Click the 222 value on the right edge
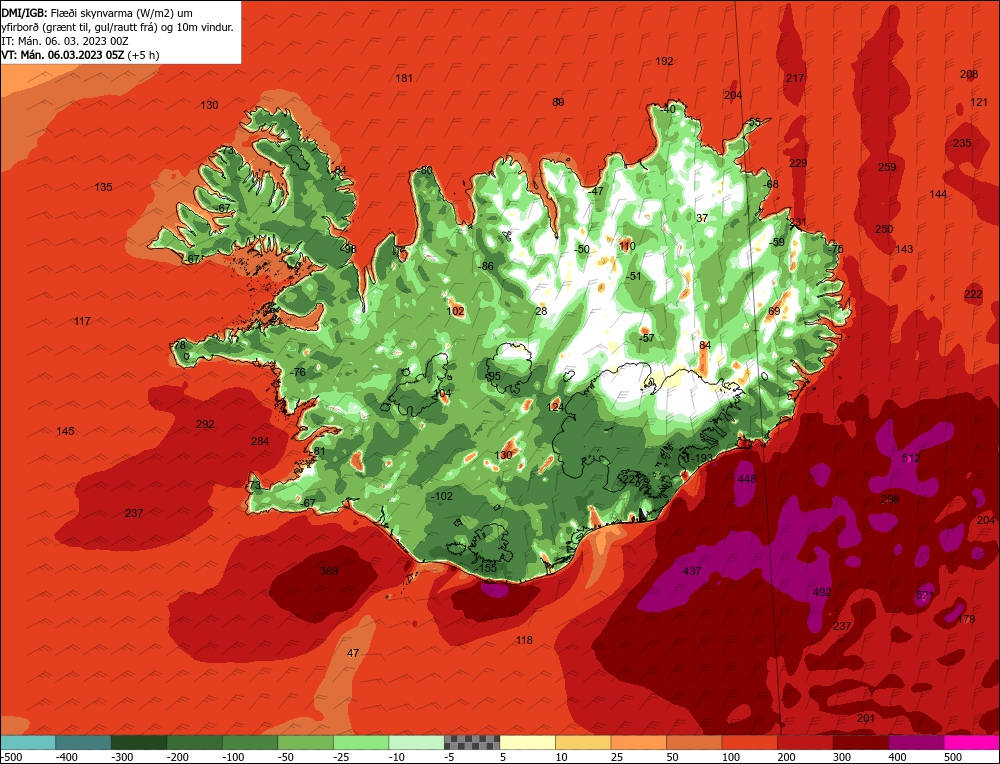1000x764 pixels. (973, 294)
